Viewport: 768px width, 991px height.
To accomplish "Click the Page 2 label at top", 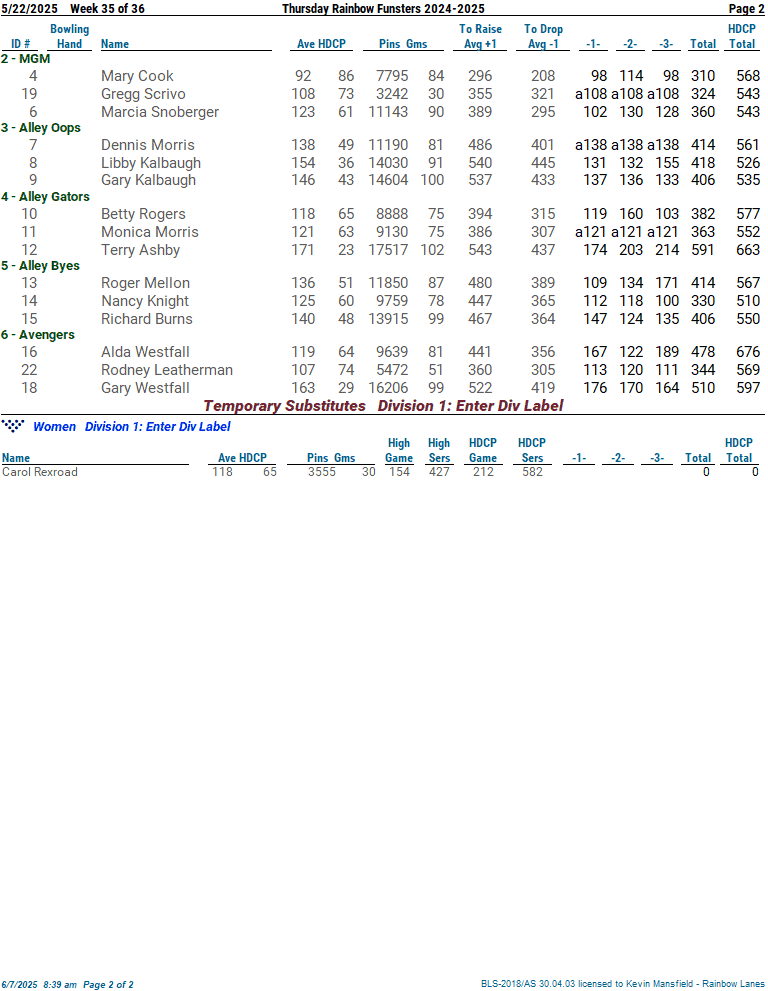I will [x=747, y=9].
